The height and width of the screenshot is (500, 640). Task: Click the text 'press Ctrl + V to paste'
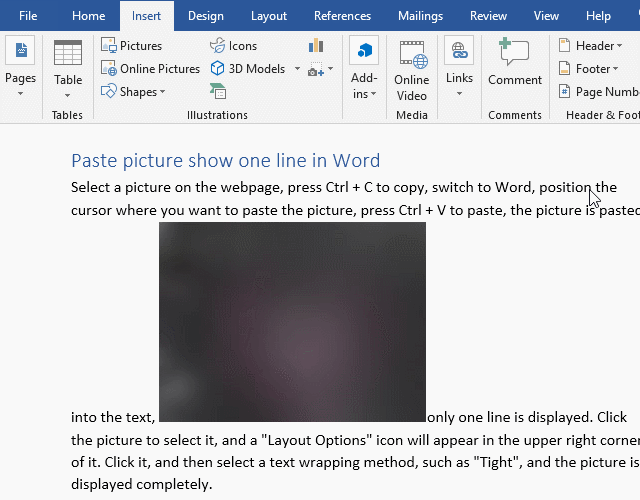[x=433, y=211]
